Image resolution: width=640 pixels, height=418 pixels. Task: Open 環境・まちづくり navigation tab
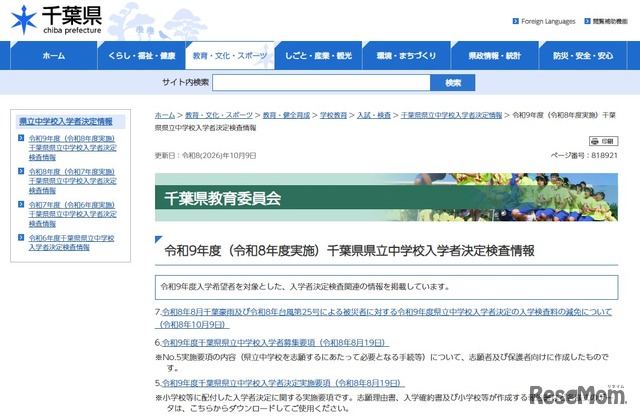click(x=407, y=56)
